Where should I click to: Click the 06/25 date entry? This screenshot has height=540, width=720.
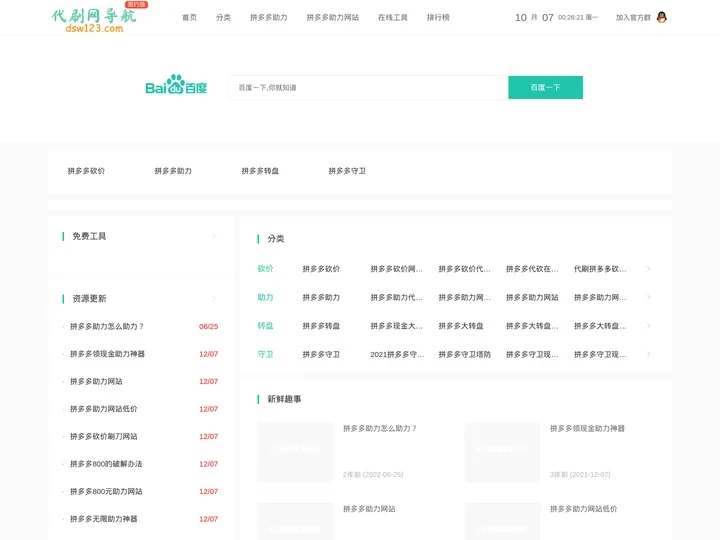208,326
